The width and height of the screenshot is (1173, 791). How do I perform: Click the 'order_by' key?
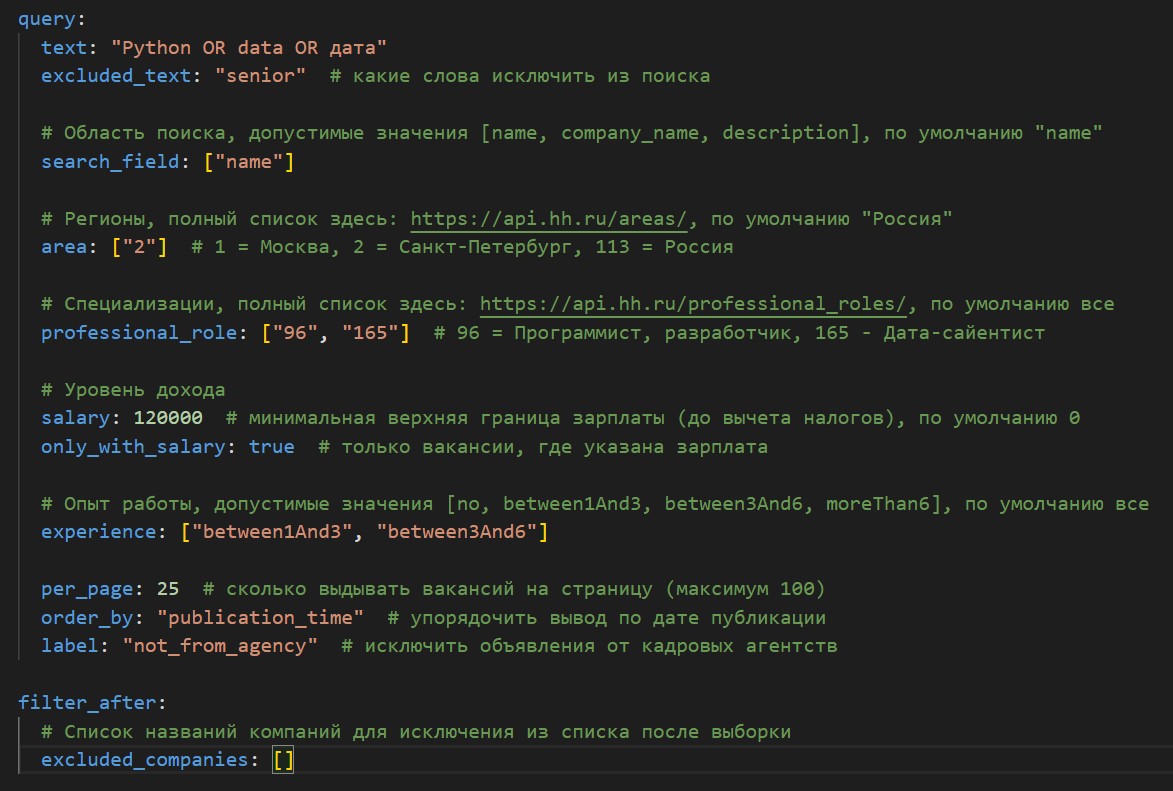click(87, 617)
